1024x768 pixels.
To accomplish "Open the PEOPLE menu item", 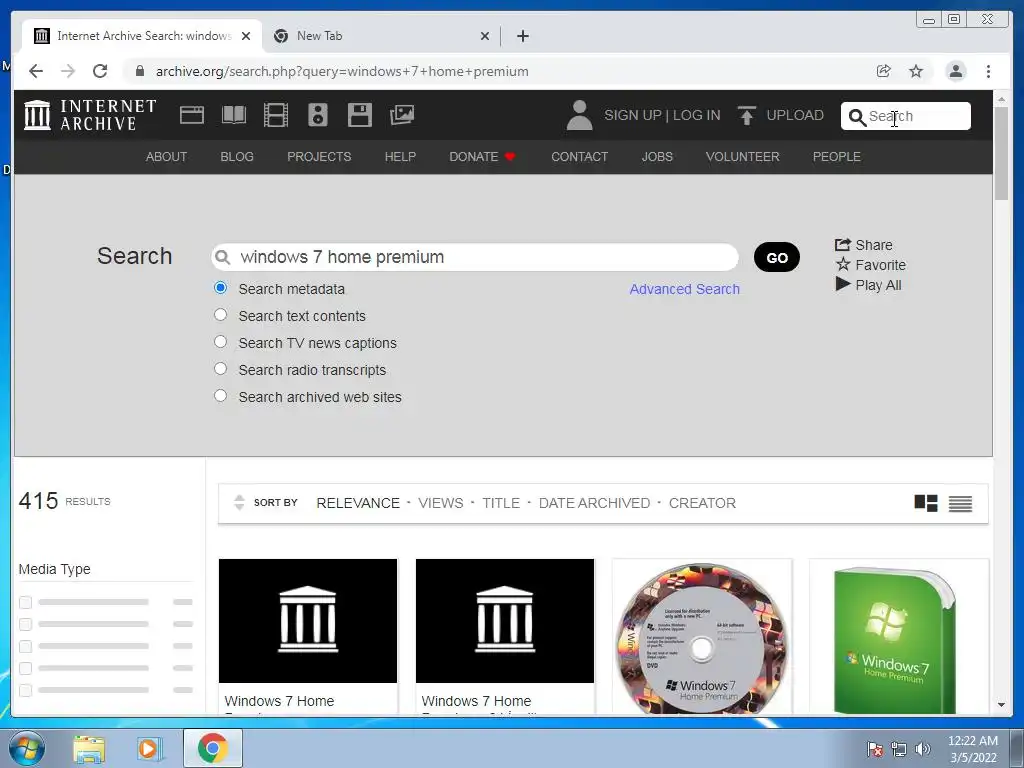I will [837, 157].
